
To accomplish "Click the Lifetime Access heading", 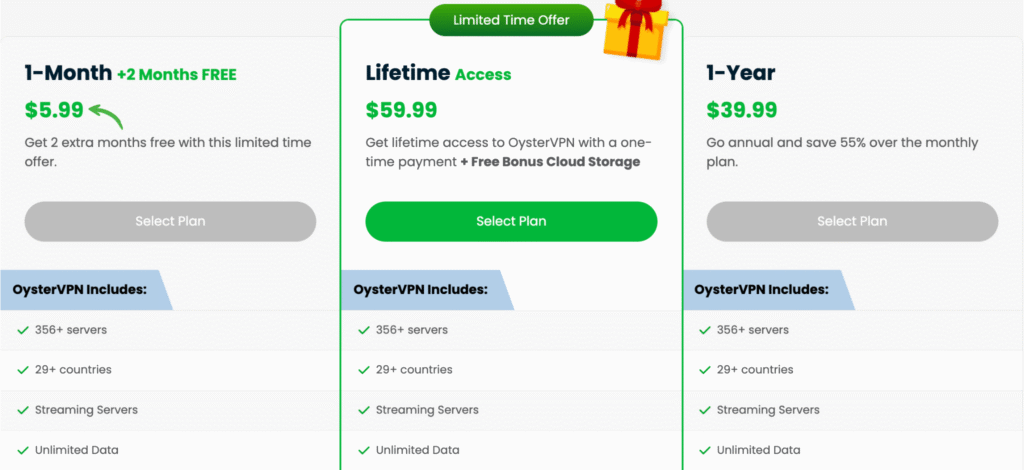I will pyautogui.click(x=438, y=74).
